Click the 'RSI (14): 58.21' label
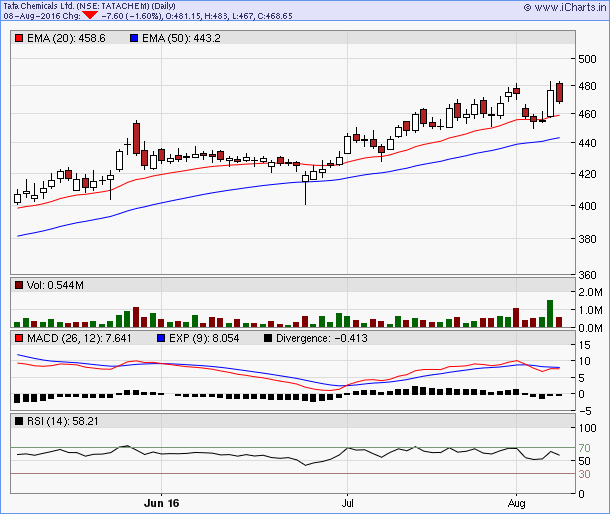Viewport: 610px width, 514px height. (63, 421)
